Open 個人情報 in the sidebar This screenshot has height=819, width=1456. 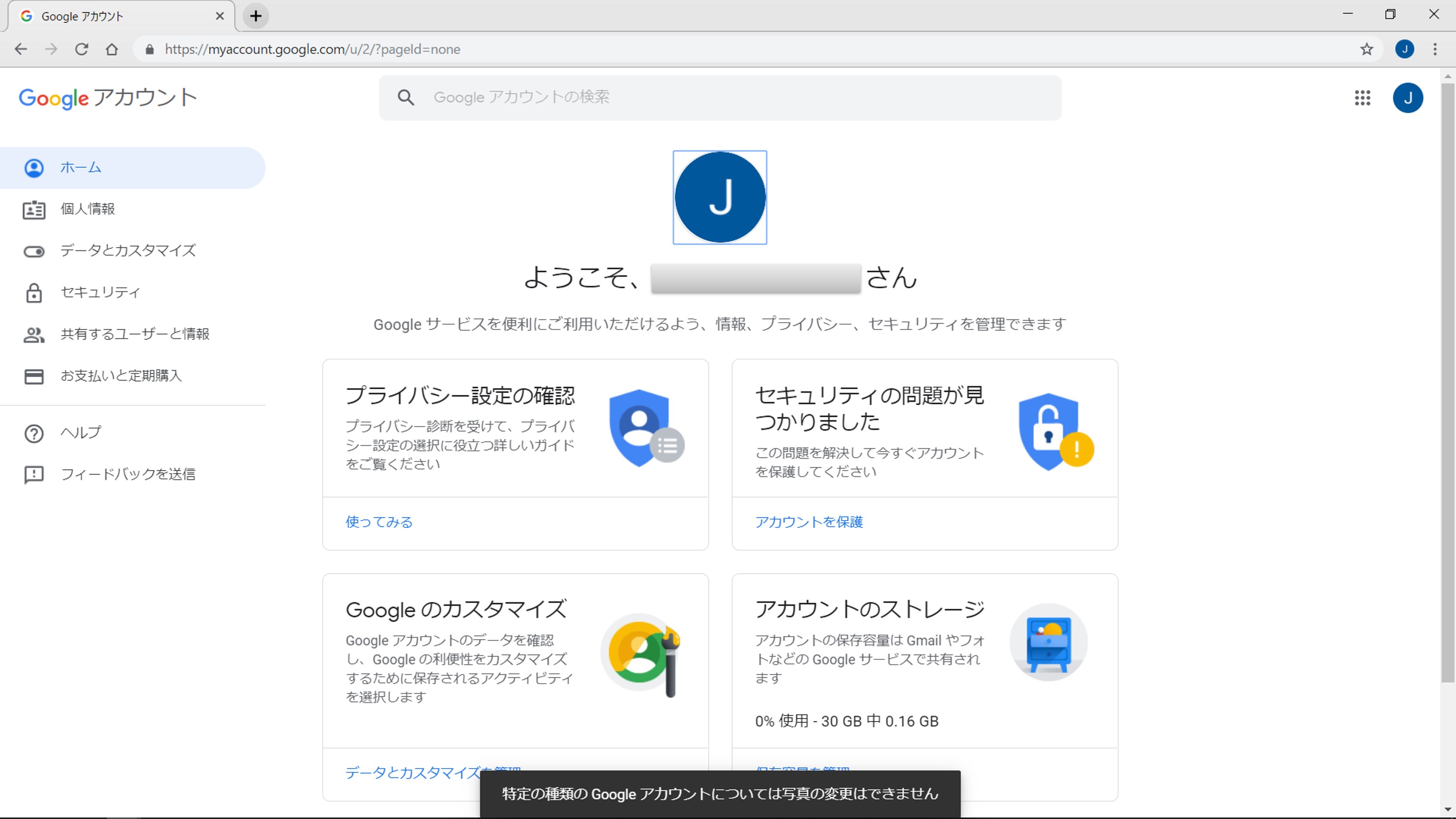(132, 210)
